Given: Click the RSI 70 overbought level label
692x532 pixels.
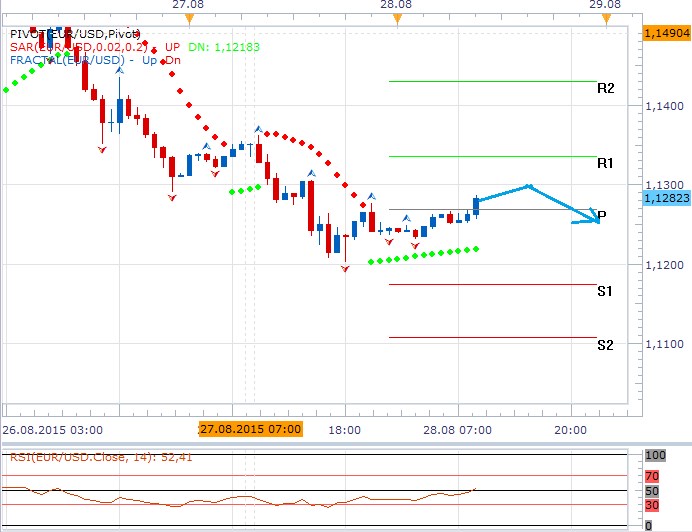Looking at the screenshot, I should click(x=653, y=476).
